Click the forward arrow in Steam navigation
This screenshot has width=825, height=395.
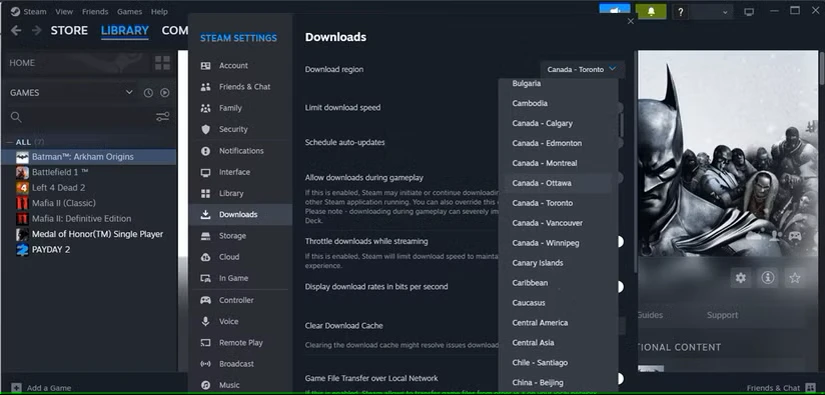coord(36,31)
